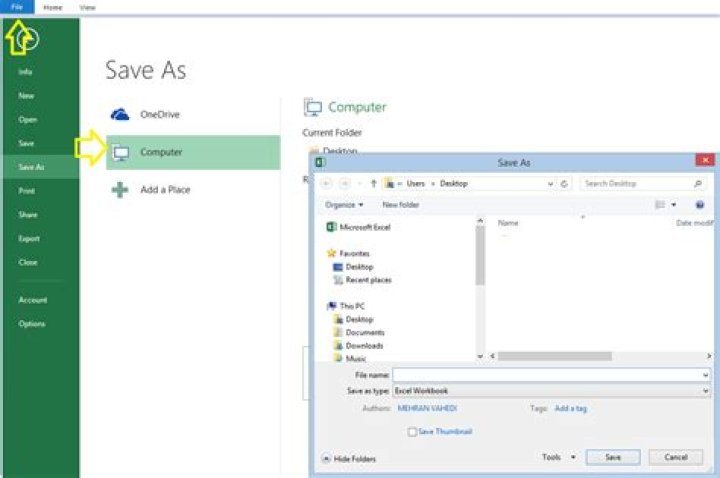Click the change view icon
This screenshot has height=478, width=720.
[x=660, y=205]
